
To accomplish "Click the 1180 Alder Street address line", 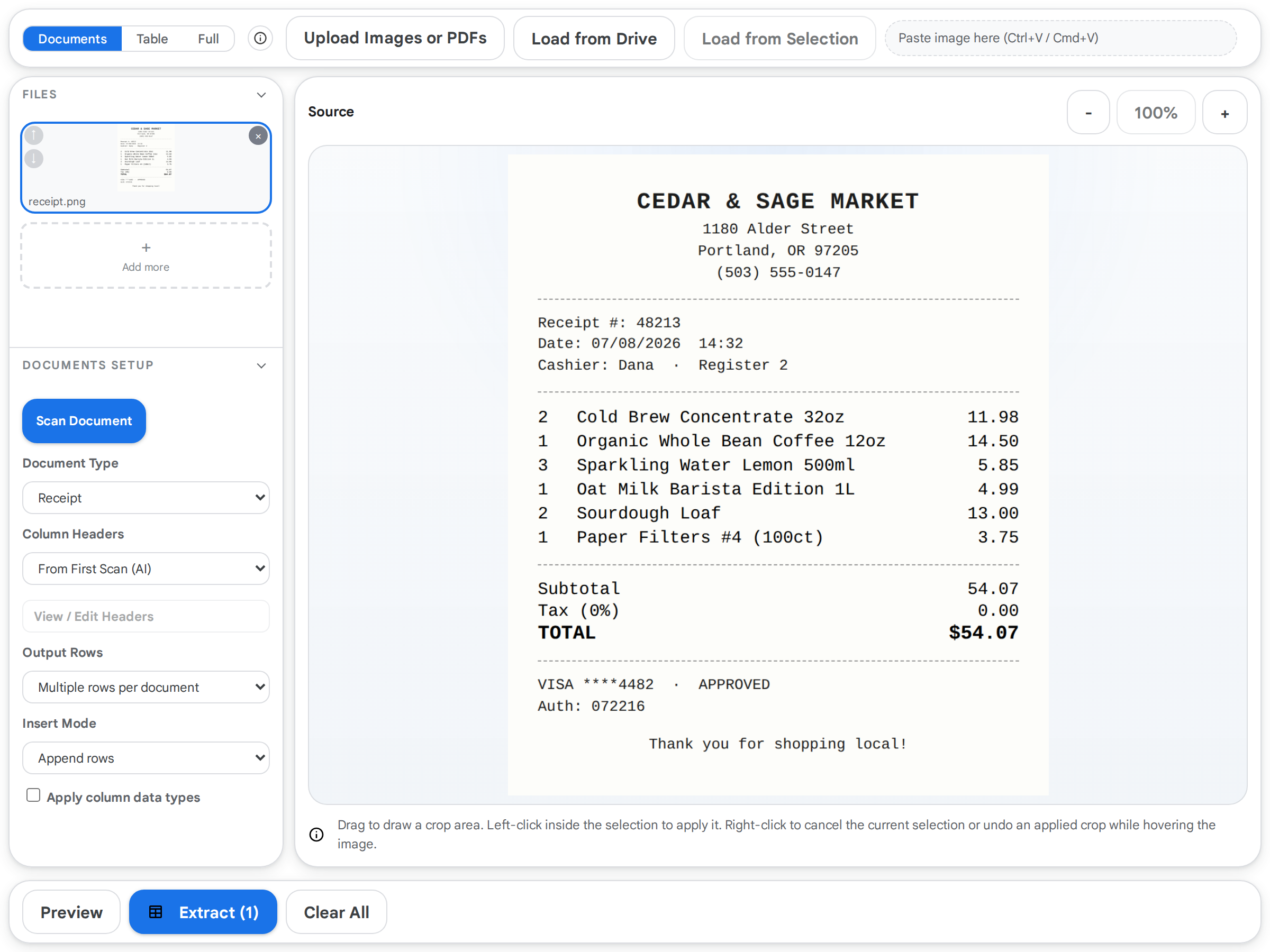I will tap(778, 228).
